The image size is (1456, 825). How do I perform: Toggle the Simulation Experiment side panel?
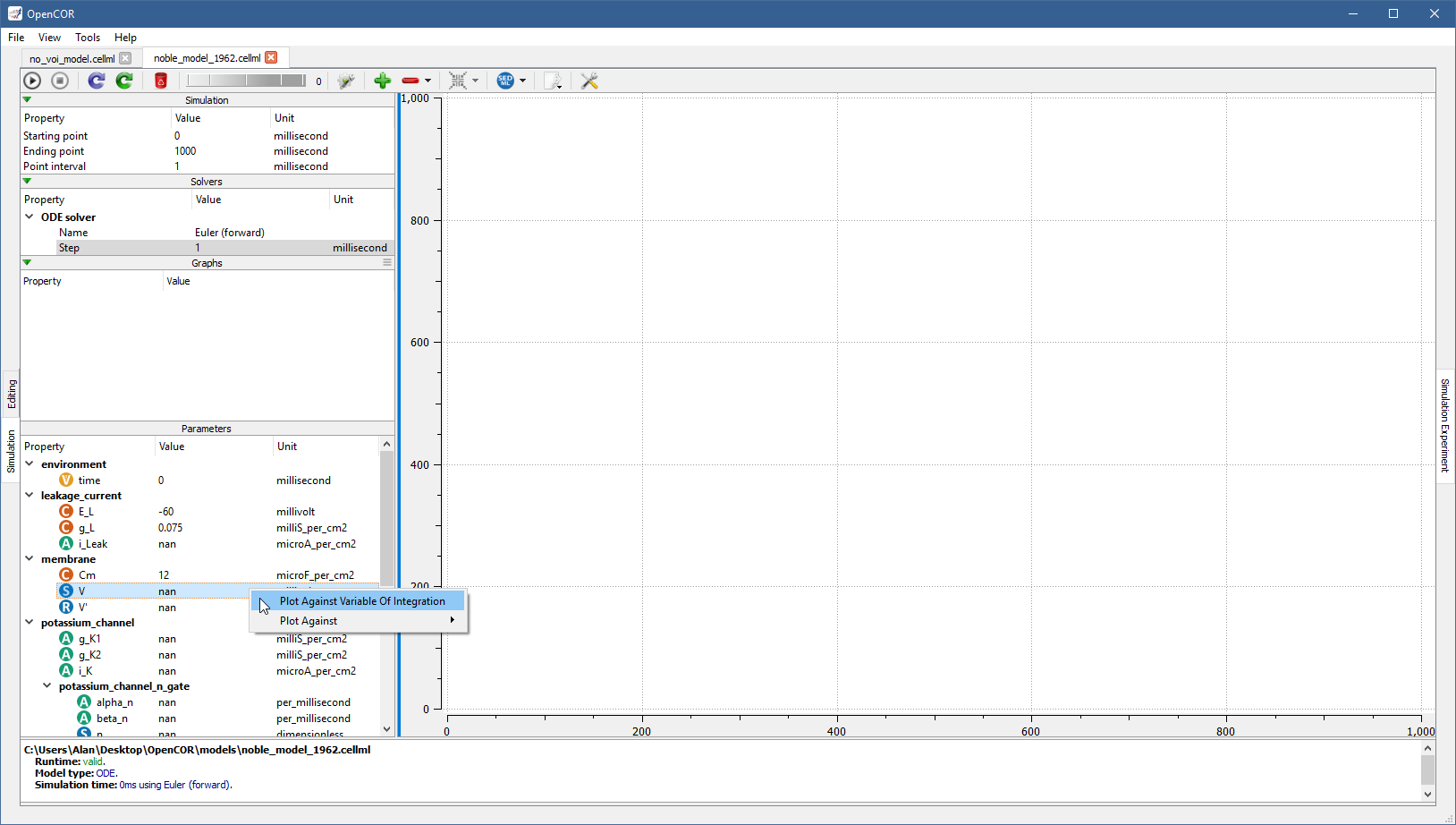[x=1444, y=425]
